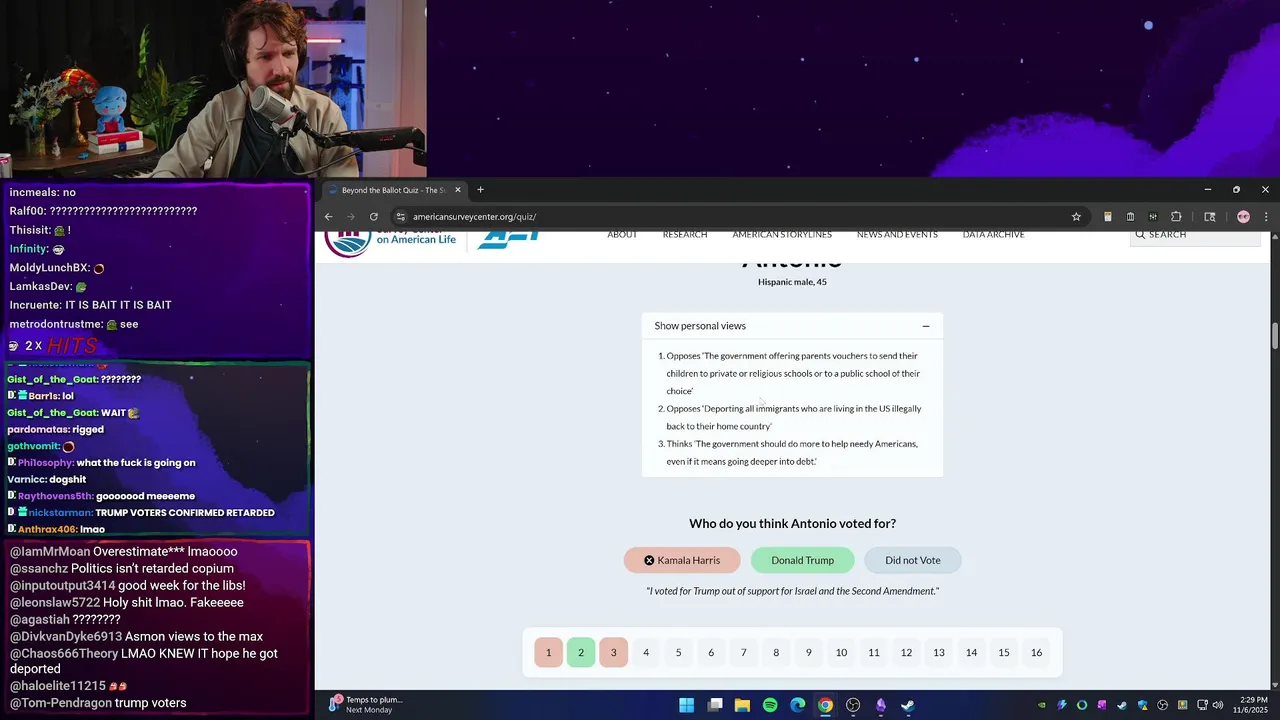Close the Beyond the Ballot Quiz tab
Image resolution: width=1280 pixels, height=720 pixels.
pyautogui.click(x=458, y=190)
